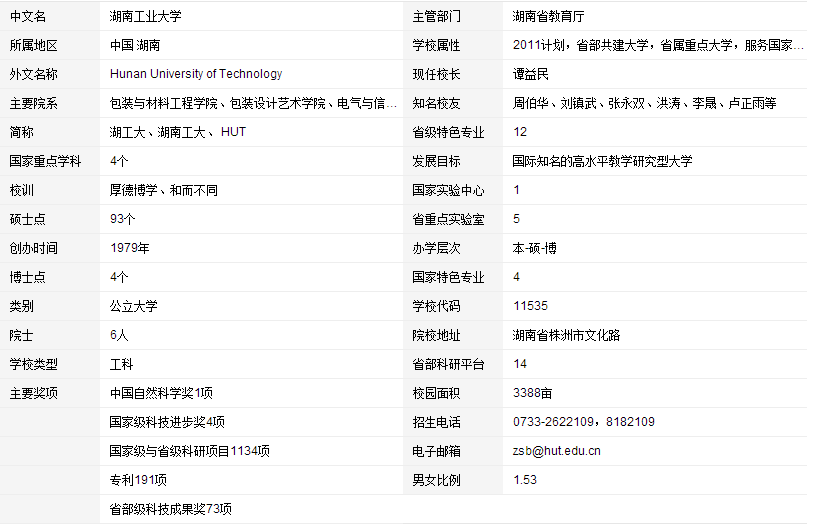
Task: Select the email zsb@hut.edu.cn
Action: click(x=556, y=451)
